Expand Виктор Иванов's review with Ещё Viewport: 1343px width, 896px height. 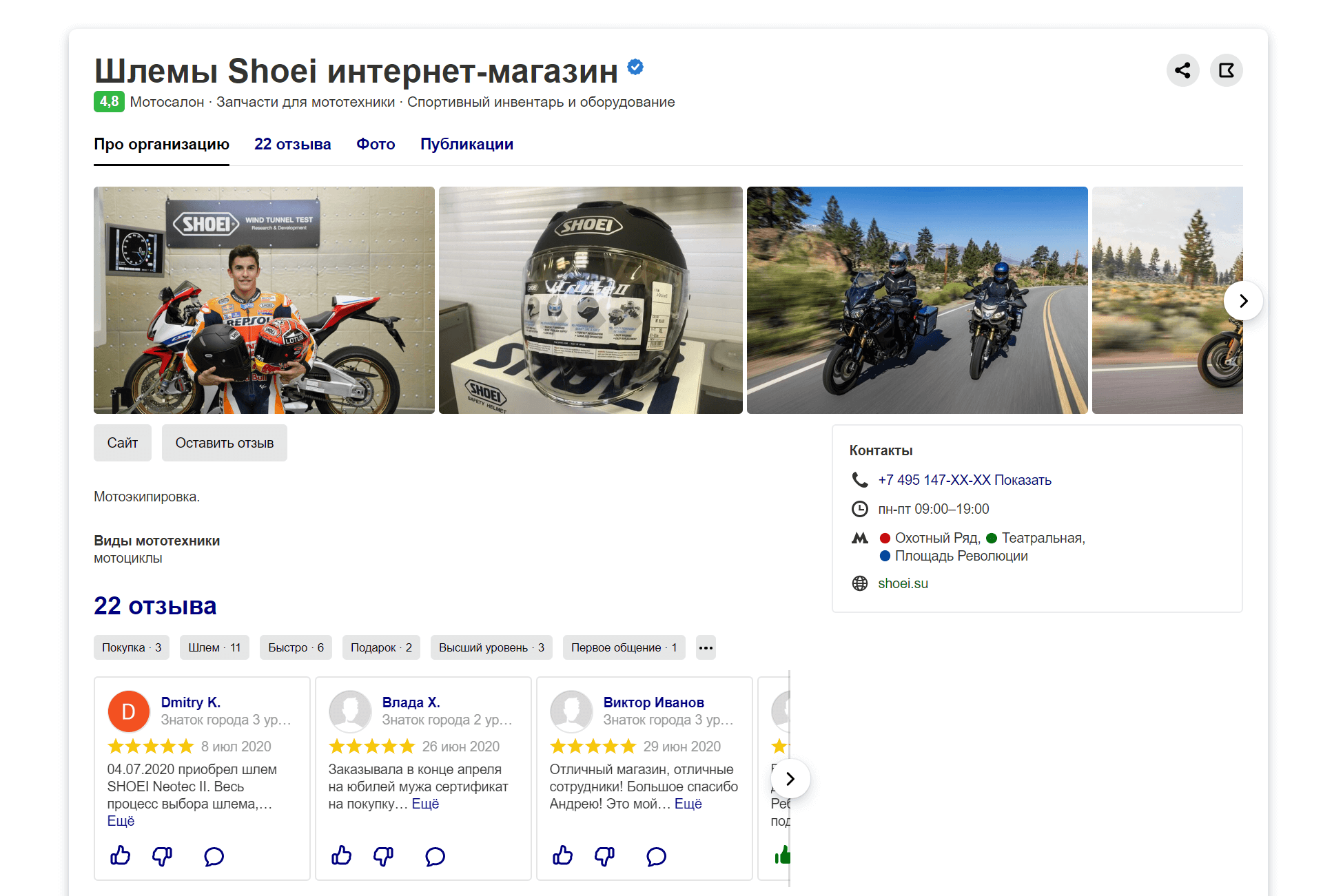pyautogui.click(x=688, y=804)
